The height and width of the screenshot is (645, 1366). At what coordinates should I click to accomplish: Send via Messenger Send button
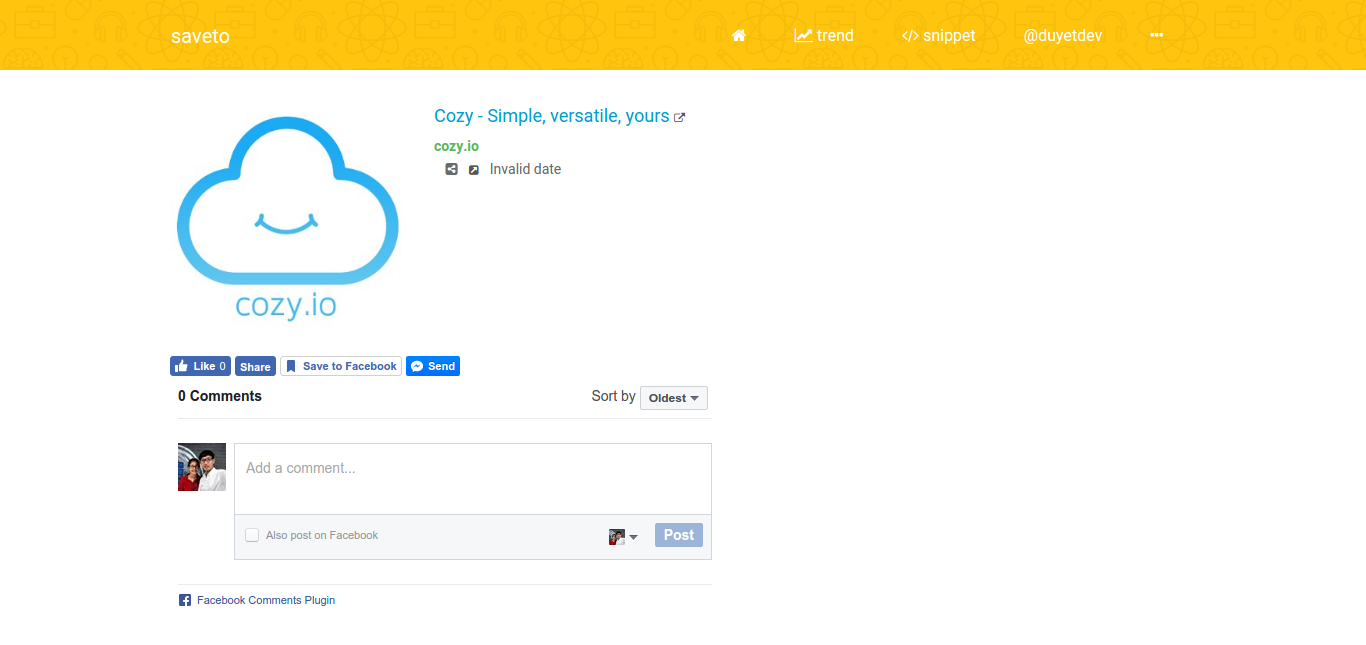433,366
